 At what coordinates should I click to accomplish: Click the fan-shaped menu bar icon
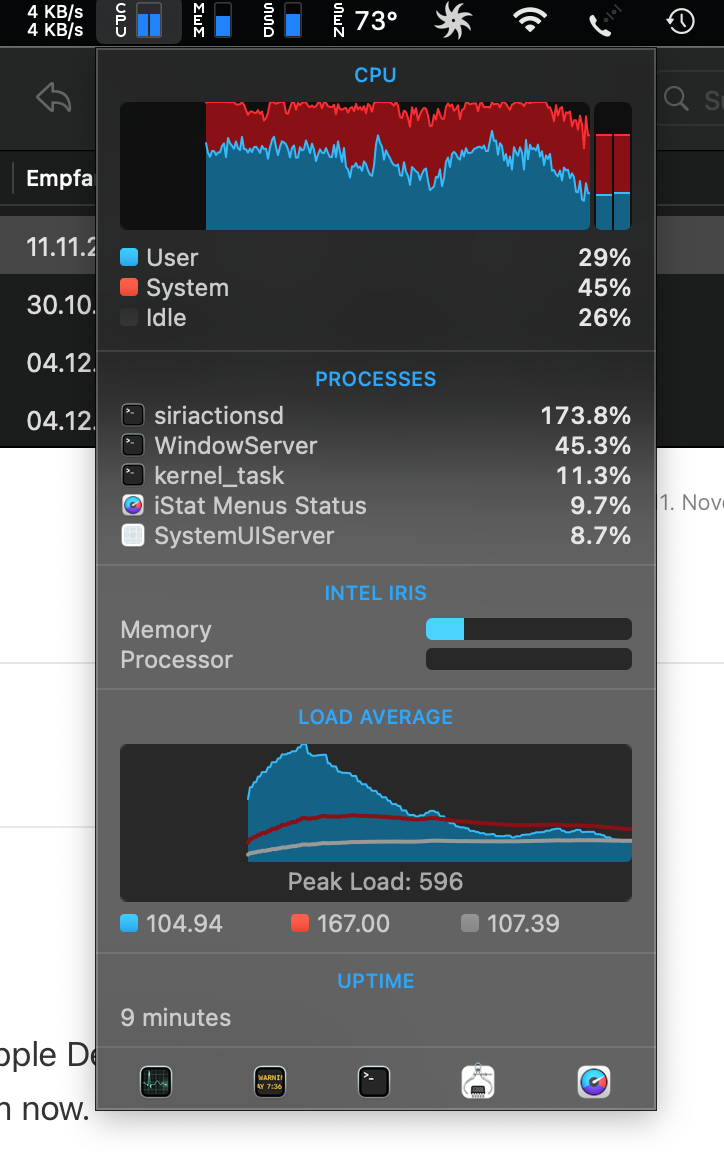[454, 21]
